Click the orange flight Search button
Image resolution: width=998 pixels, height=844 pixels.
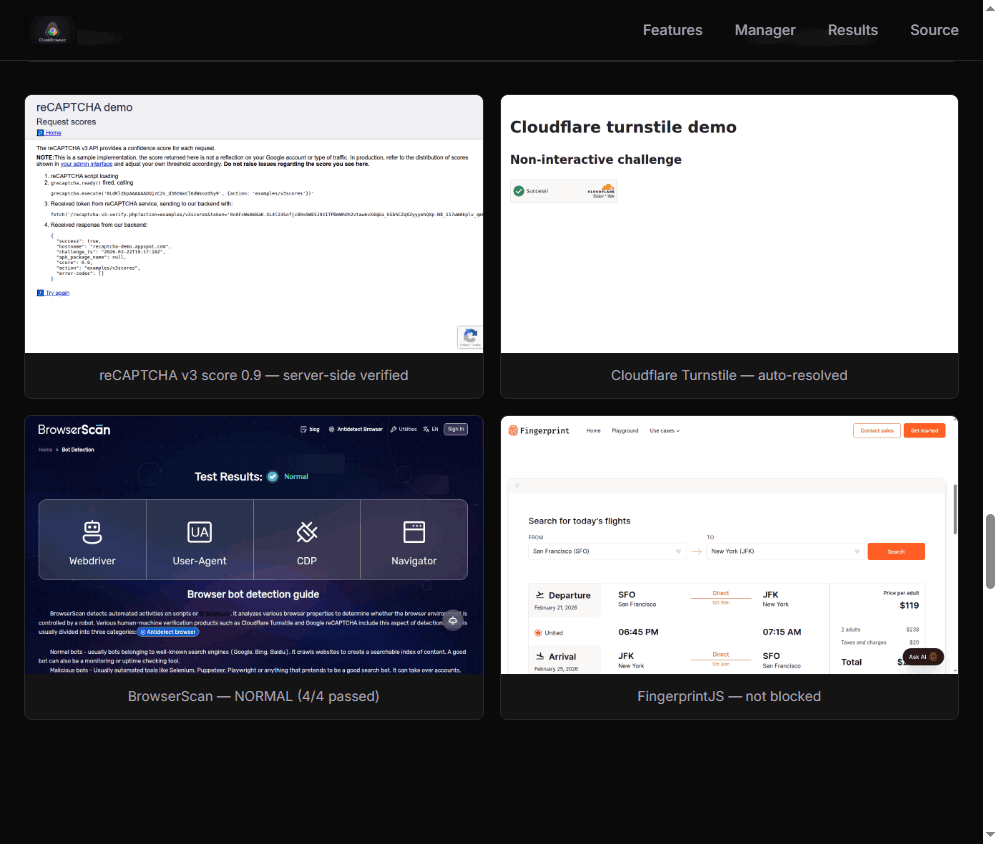tap(896, 552)
